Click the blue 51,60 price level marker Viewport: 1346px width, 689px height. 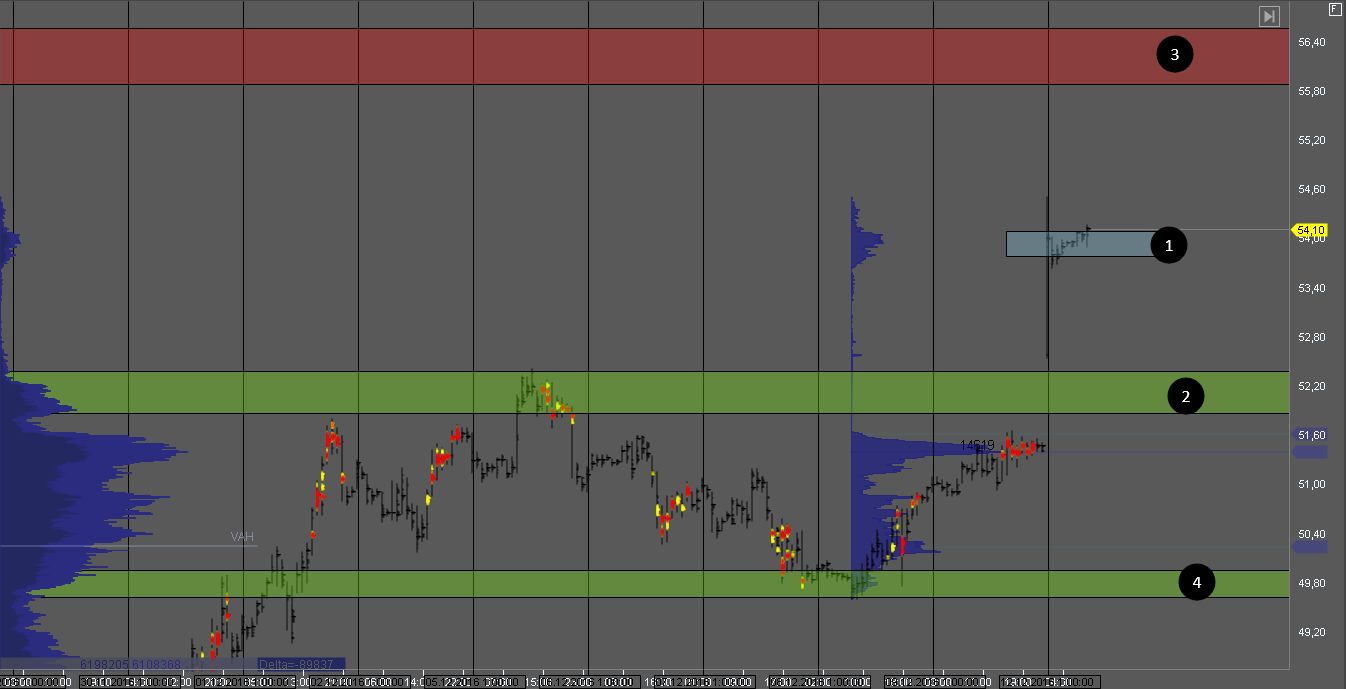1311,435
